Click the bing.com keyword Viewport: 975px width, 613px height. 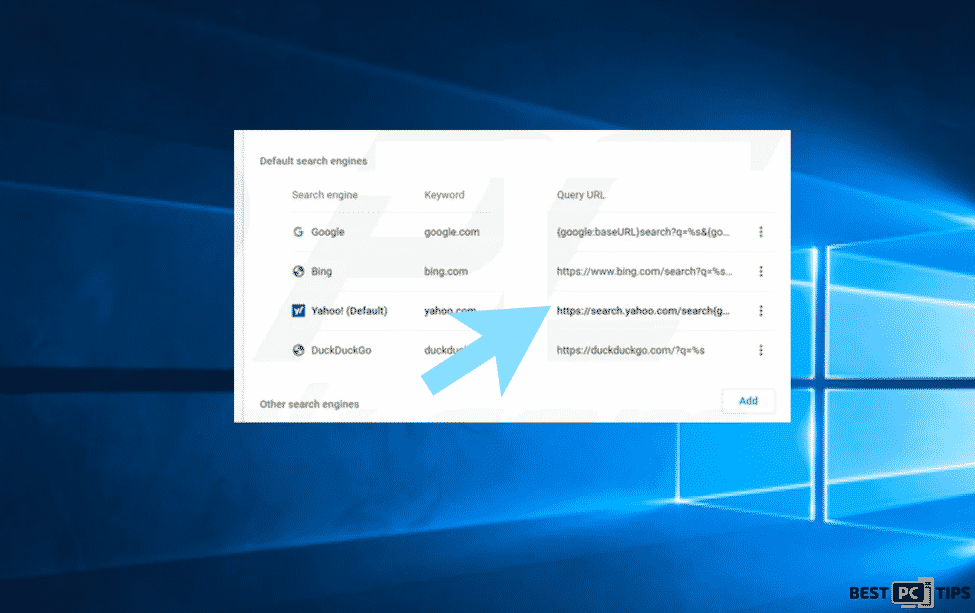click(x=446, y=271)
